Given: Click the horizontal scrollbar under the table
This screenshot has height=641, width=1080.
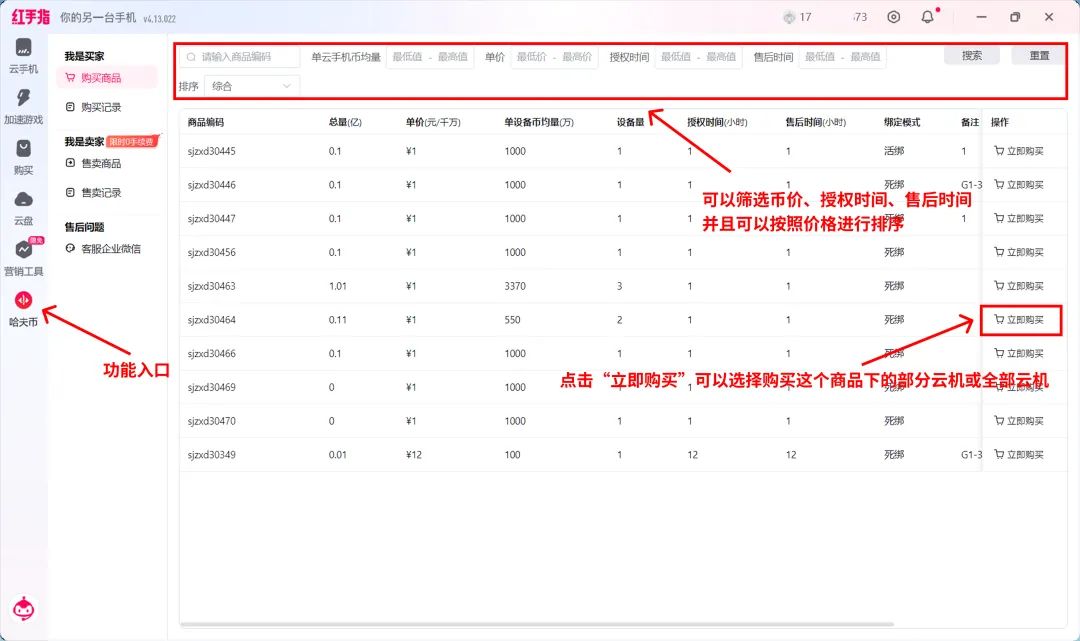Looking at the screenshot, I should [537, 624].
